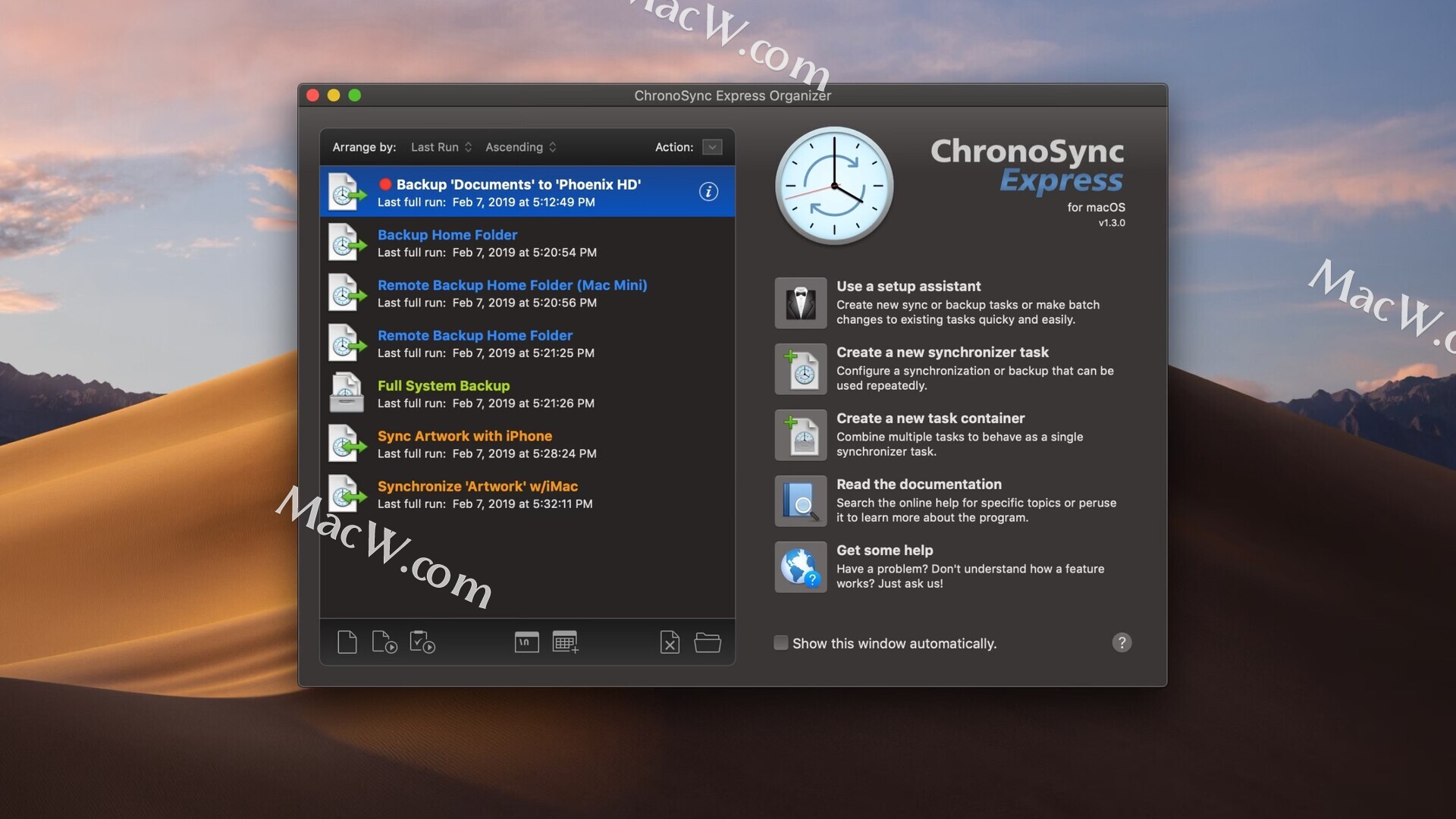The image size is (1456, 819).
Task: Click the 'Get some help' globe icon
Action: 801,567
